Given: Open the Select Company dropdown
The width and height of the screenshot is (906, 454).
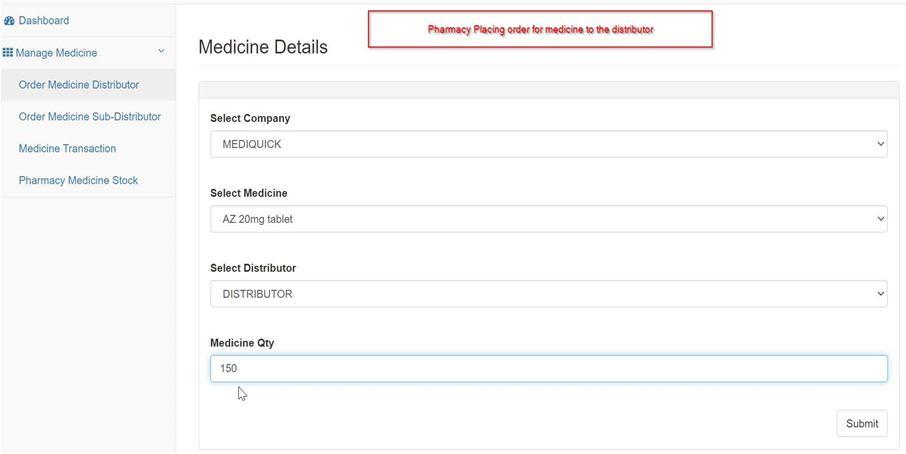Looking at the screenshot, I should [548, 144].
